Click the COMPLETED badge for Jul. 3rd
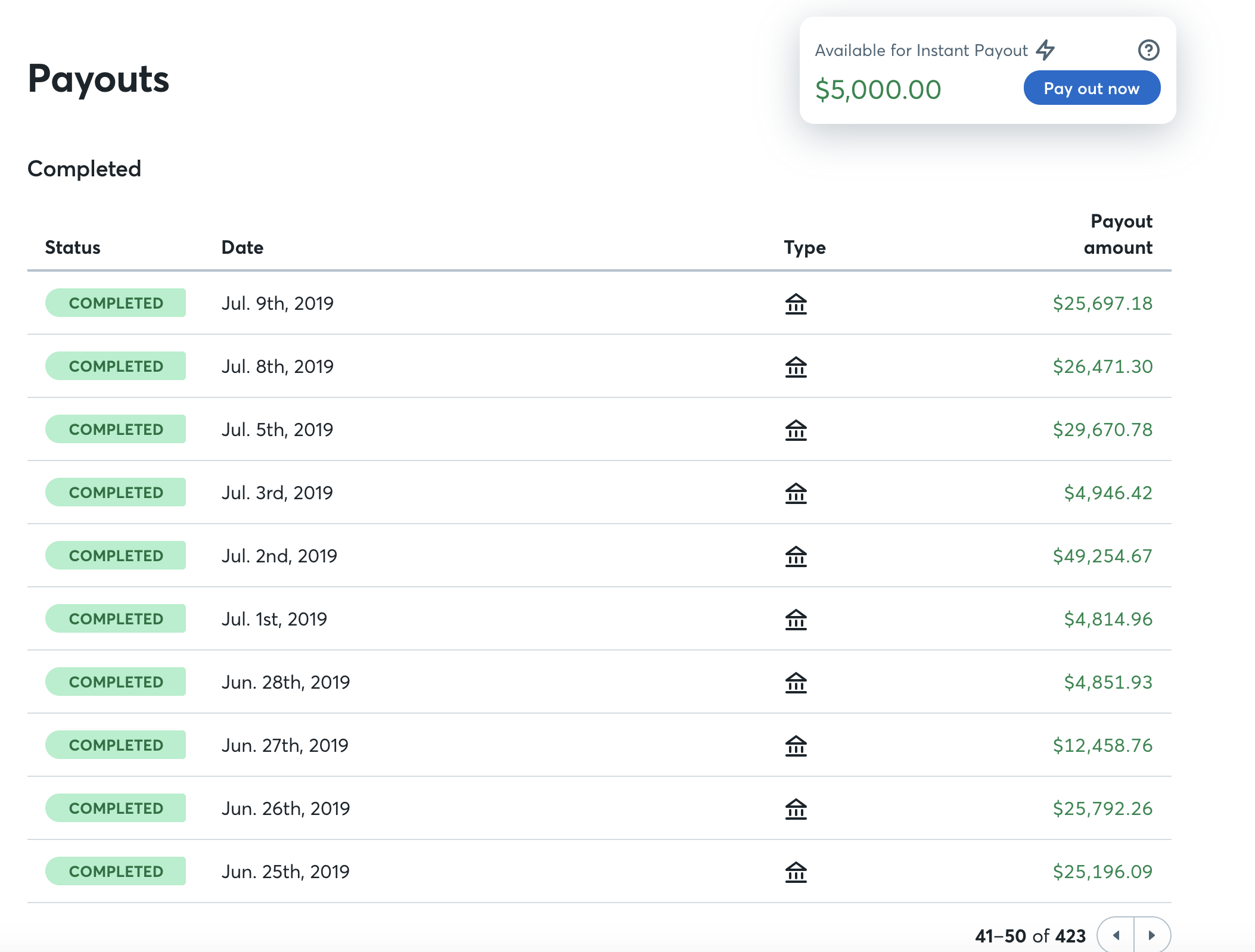This screenshot has height=952, width=1255. pyautogui.click(x=116, y=493)
